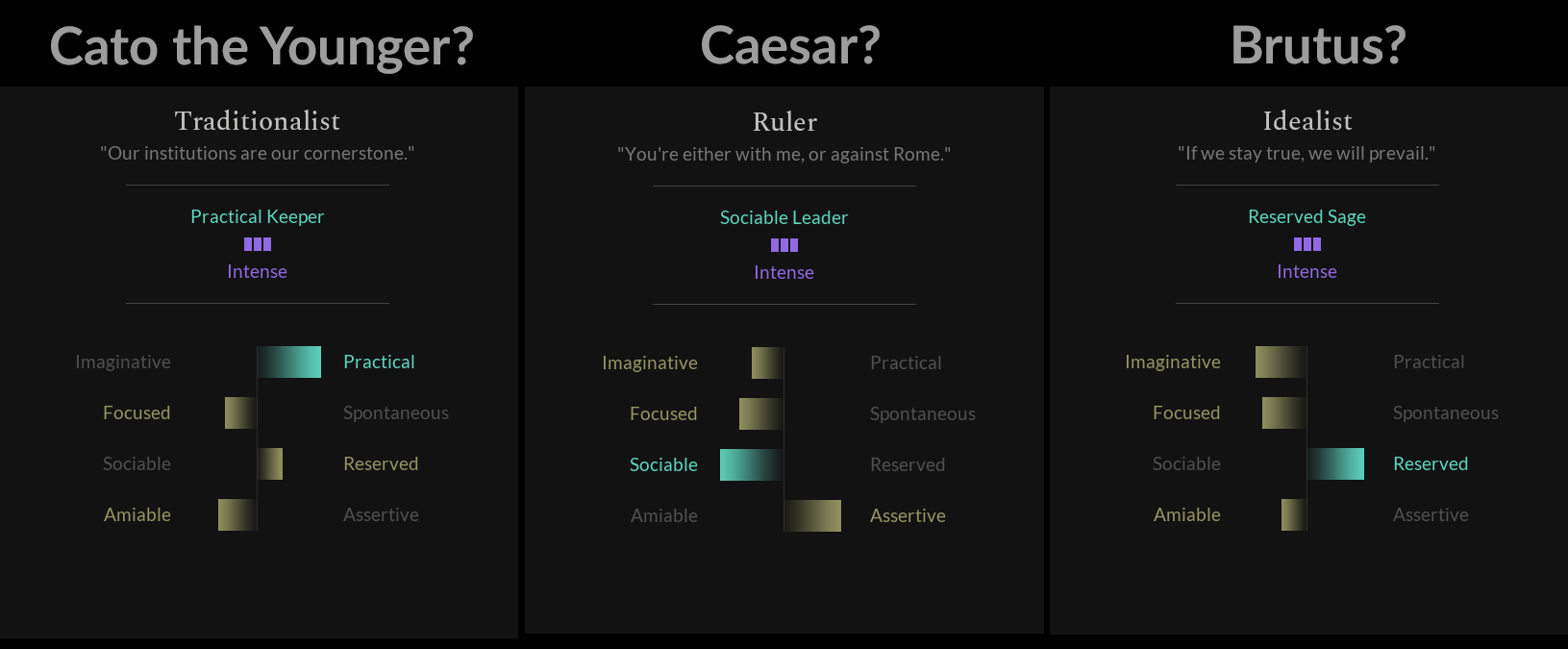Click the 'Traditionalist' title
Screen dimensions: 1568x649
[258, 121]
